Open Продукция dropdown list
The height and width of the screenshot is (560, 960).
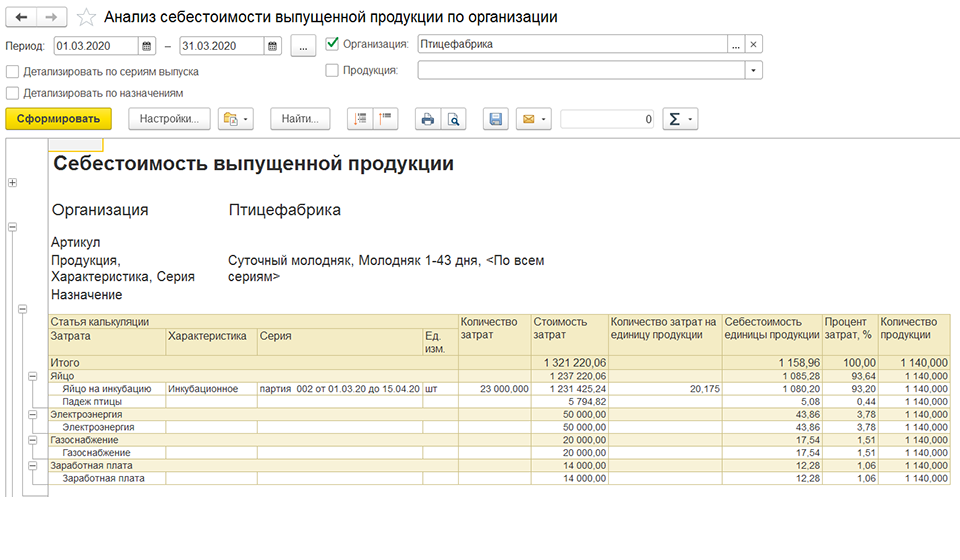(x=754, y=70)
